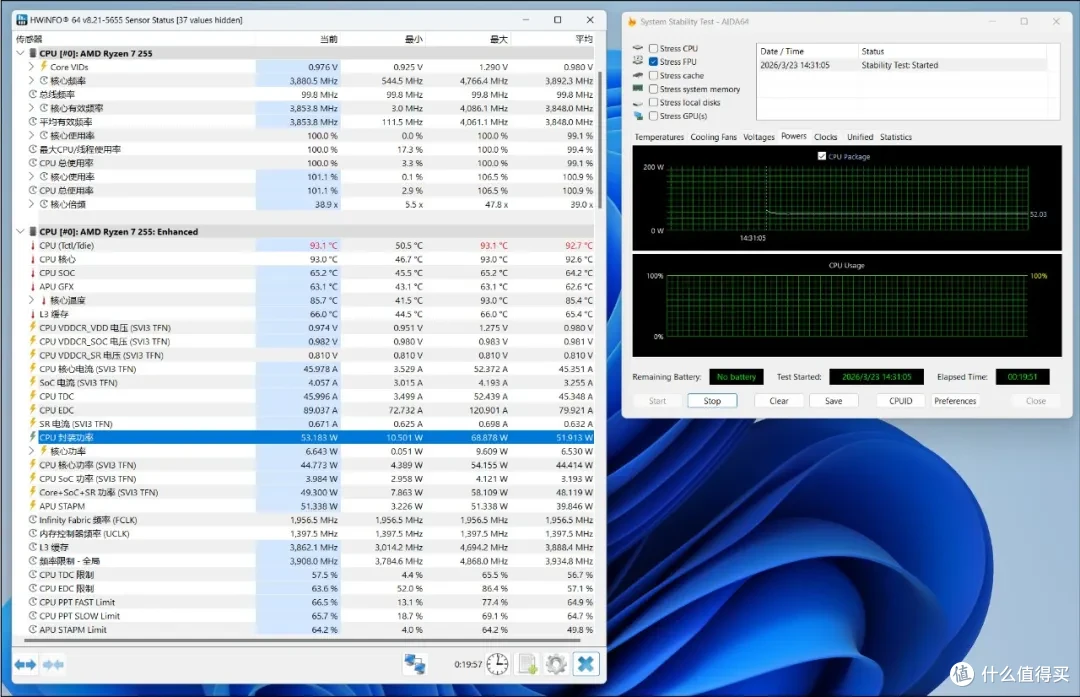Click lightning icon beside CPU TDC

click(x=32, y=396)
